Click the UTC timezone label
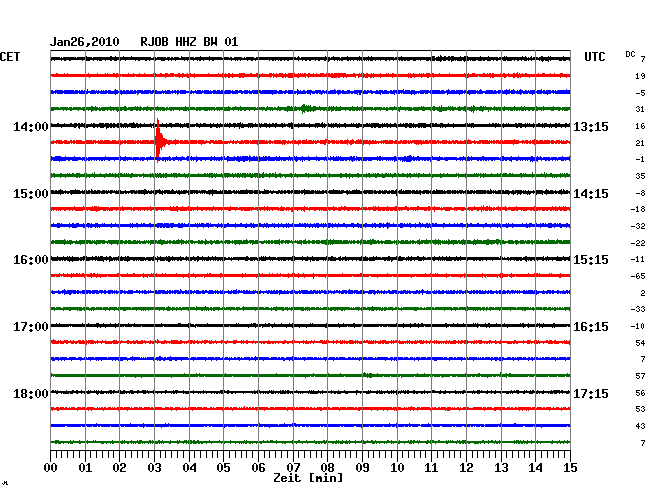Viewport: 650px width, 494px height. tap(595, 57)
